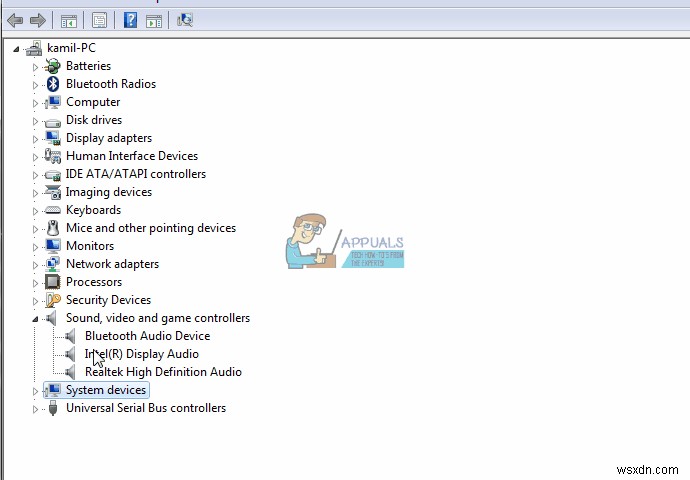Click the Network adapters icon
The width and height of the screenshot is (690, 480).
[x=53, y=264]
